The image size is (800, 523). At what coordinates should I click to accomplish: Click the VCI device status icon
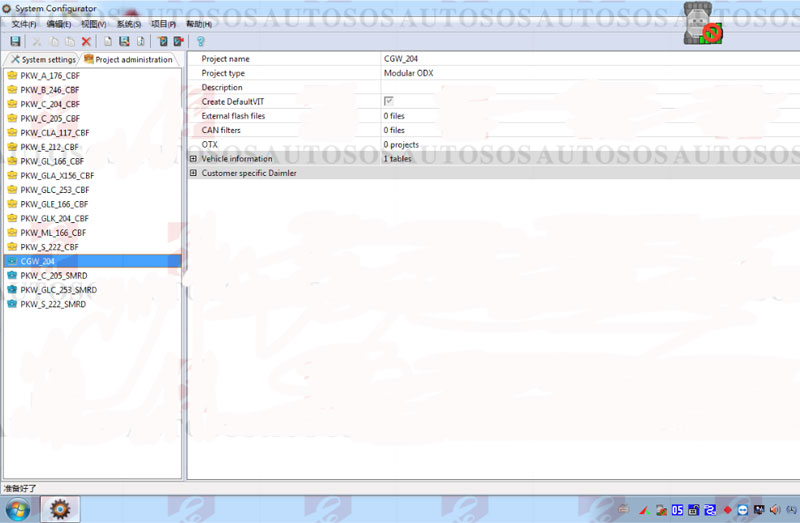click(x=703, y=23)
